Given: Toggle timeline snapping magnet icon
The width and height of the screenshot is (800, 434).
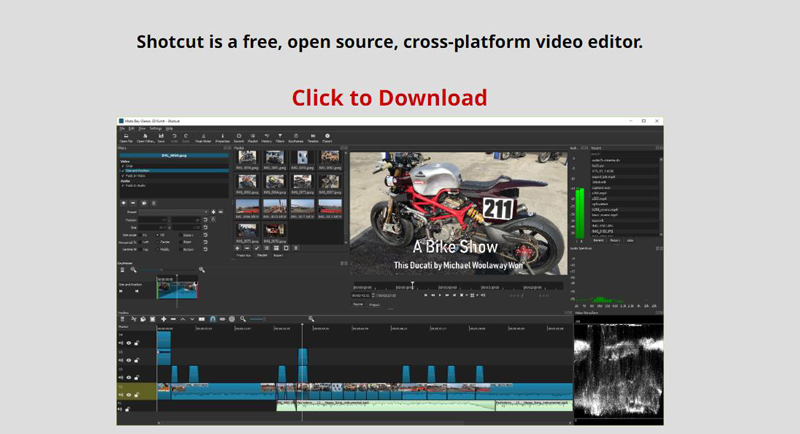Looking at the screenshot, I should 212,319.
